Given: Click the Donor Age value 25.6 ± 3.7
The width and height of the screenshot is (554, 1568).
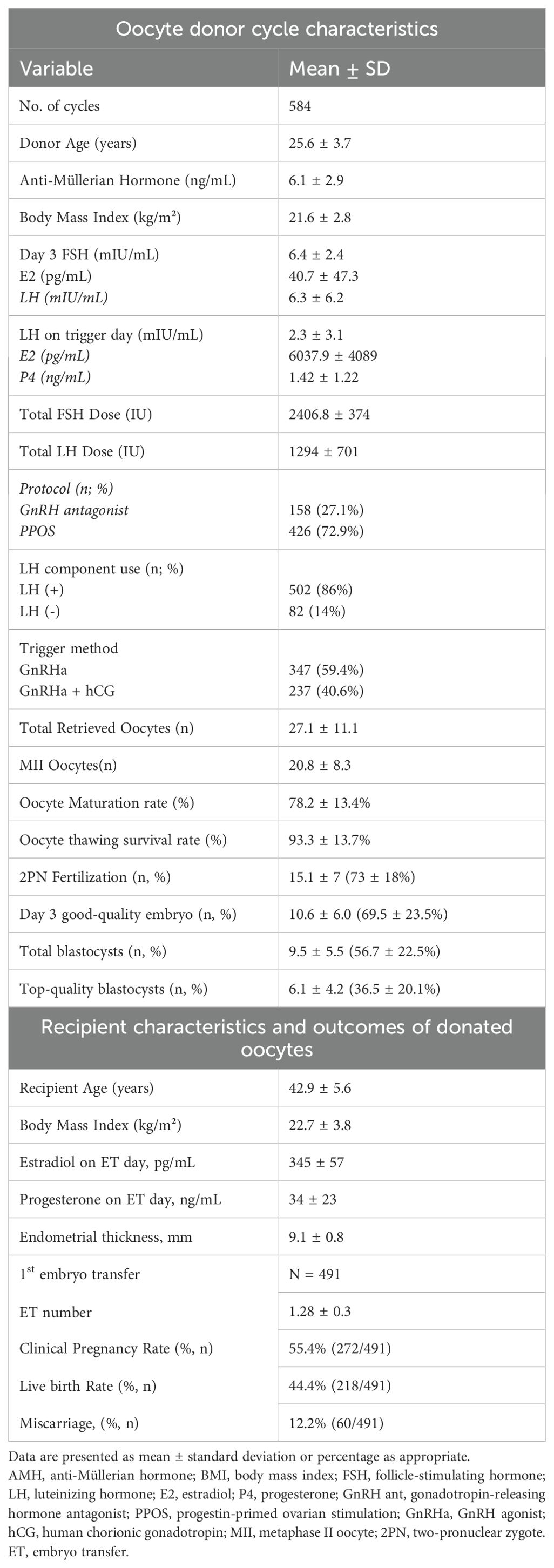Looking at the screenshot, I should pos(320,143).
